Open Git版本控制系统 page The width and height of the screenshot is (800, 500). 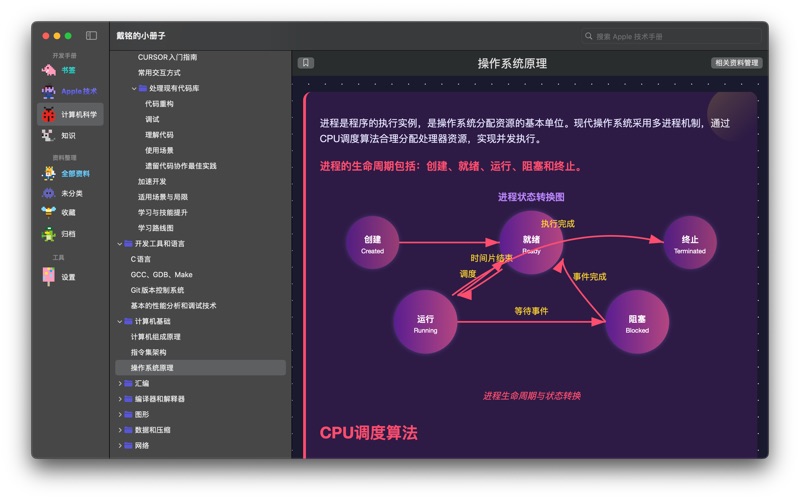(x=157, y=290)
